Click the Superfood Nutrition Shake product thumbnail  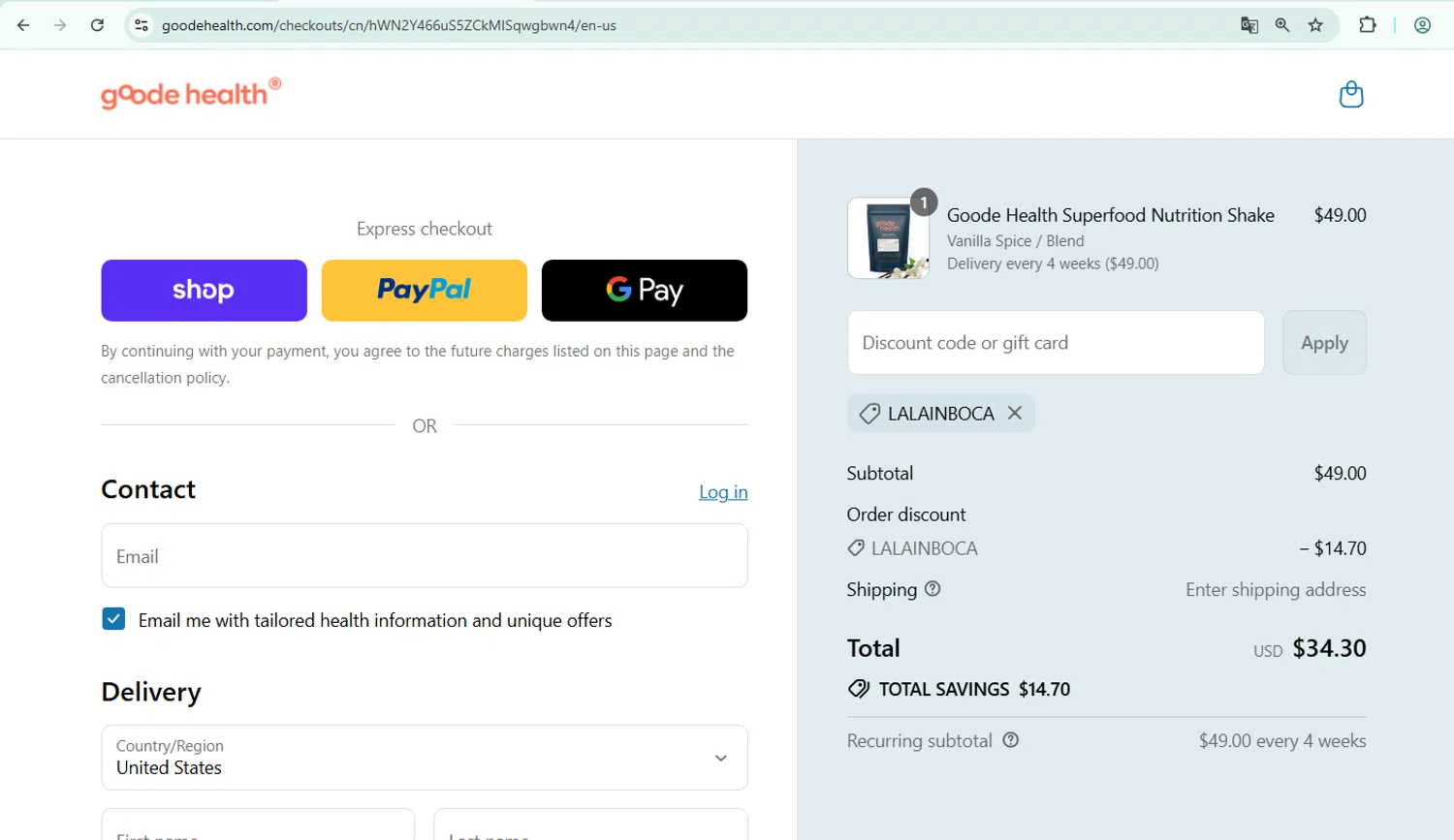pos(888,238)
